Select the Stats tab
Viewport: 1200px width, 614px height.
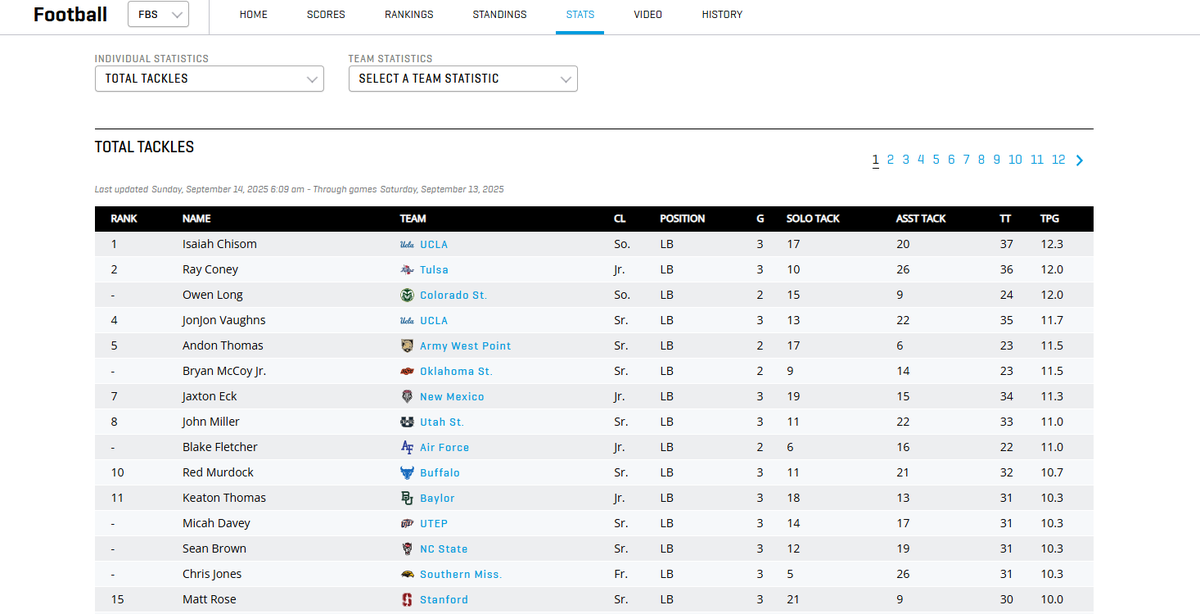pos(580,15)
